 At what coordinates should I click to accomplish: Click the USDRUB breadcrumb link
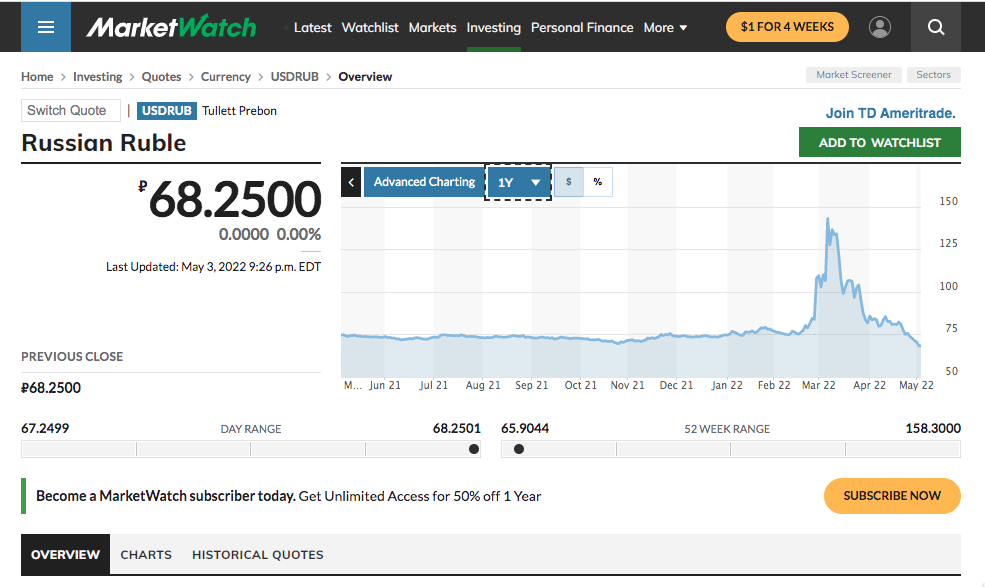(x=295, y=77)
